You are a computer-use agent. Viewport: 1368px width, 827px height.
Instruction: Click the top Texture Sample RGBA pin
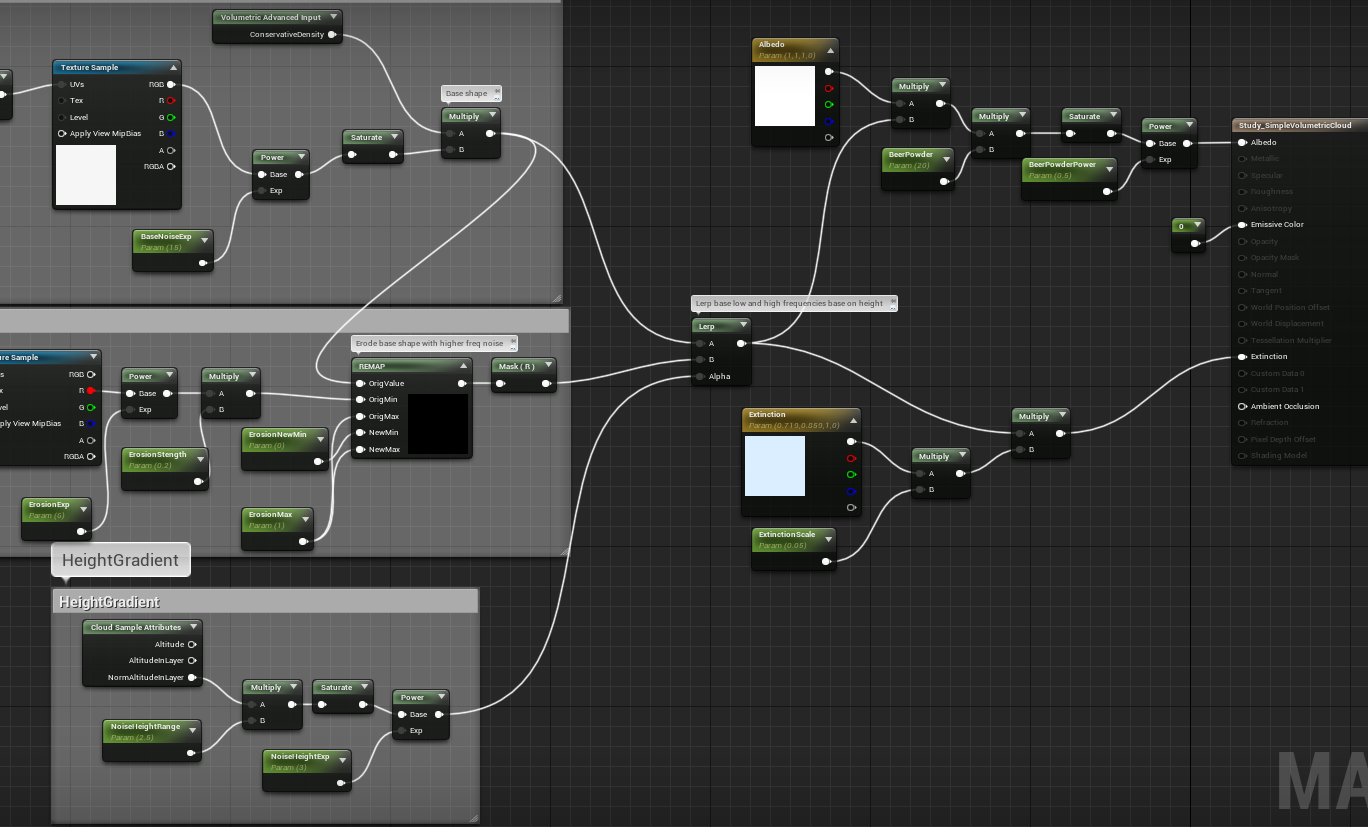pyautogui.click(x=171, y=166)
